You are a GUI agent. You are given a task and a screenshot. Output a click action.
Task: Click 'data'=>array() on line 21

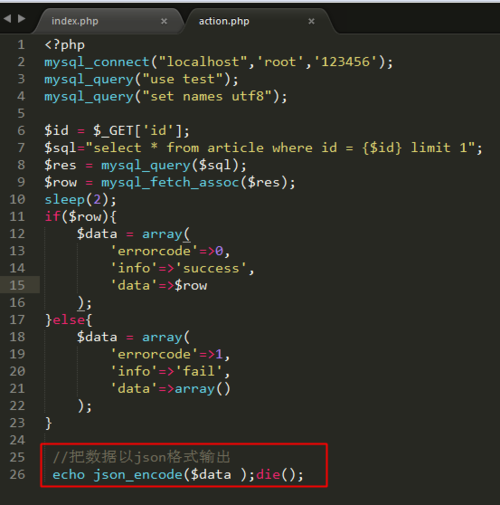pos(170,389)
